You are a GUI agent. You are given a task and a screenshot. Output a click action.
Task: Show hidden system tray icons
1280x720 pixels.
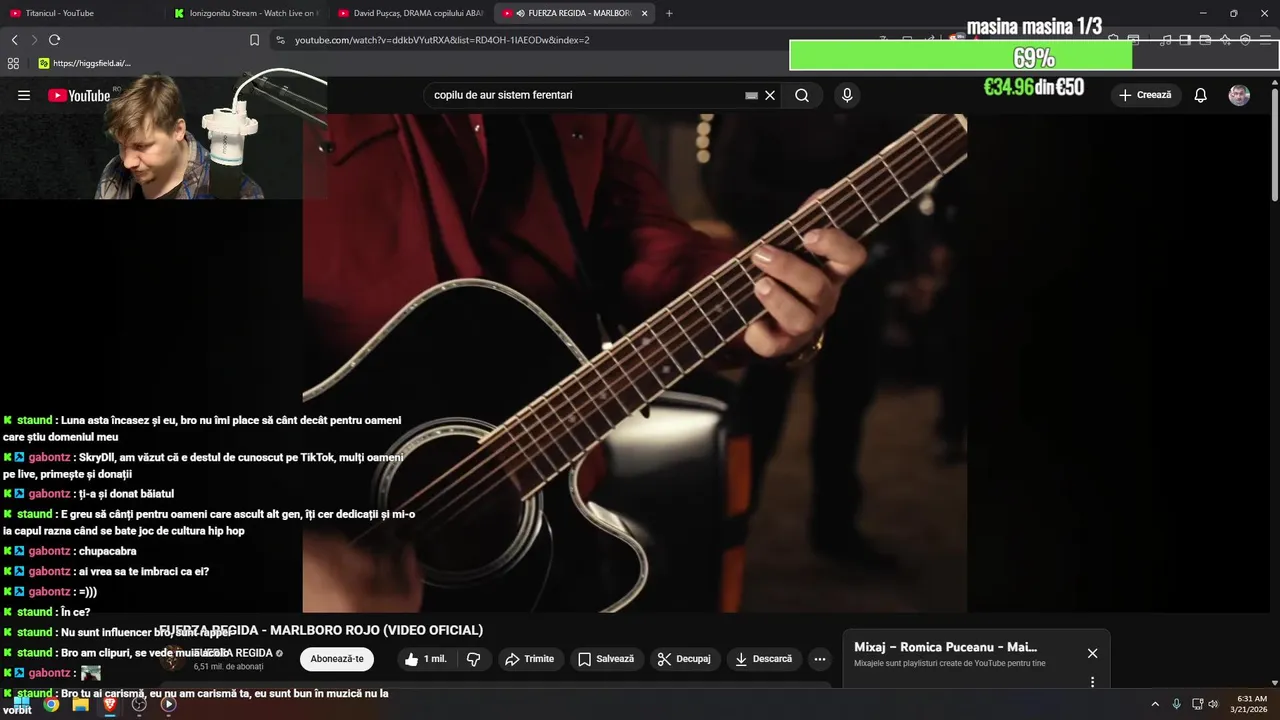(1155, 704)
